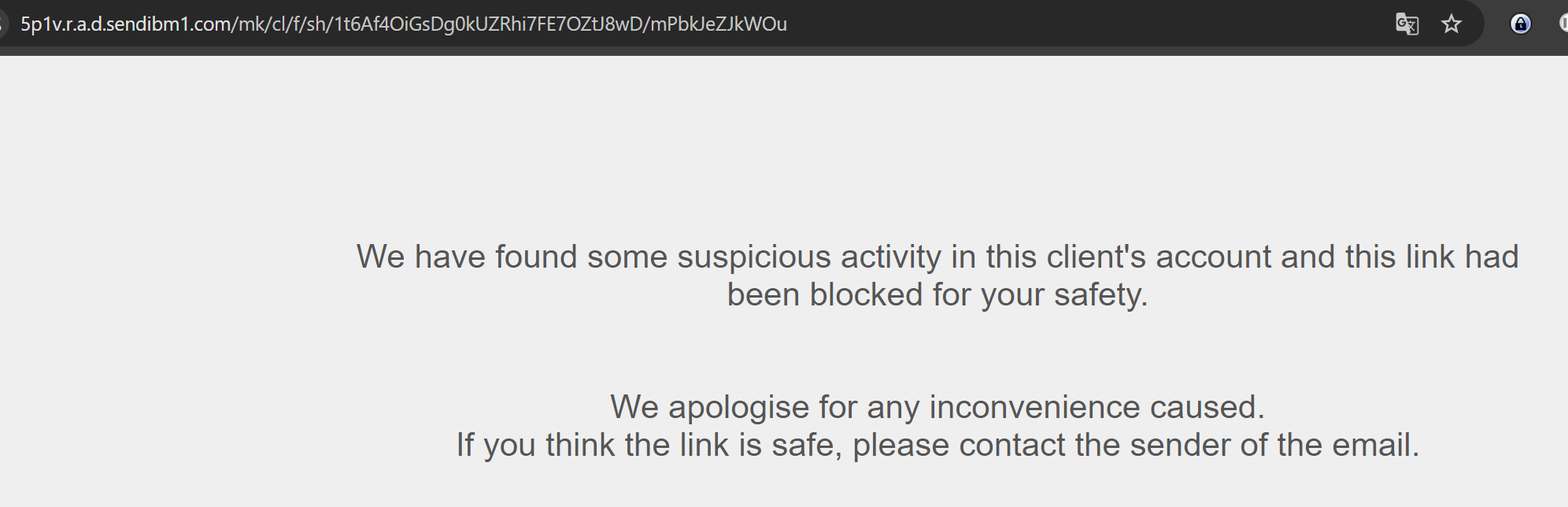Click the word 'inconvenience' in the message
The image size is (1568, 507).
point(1034,408)
